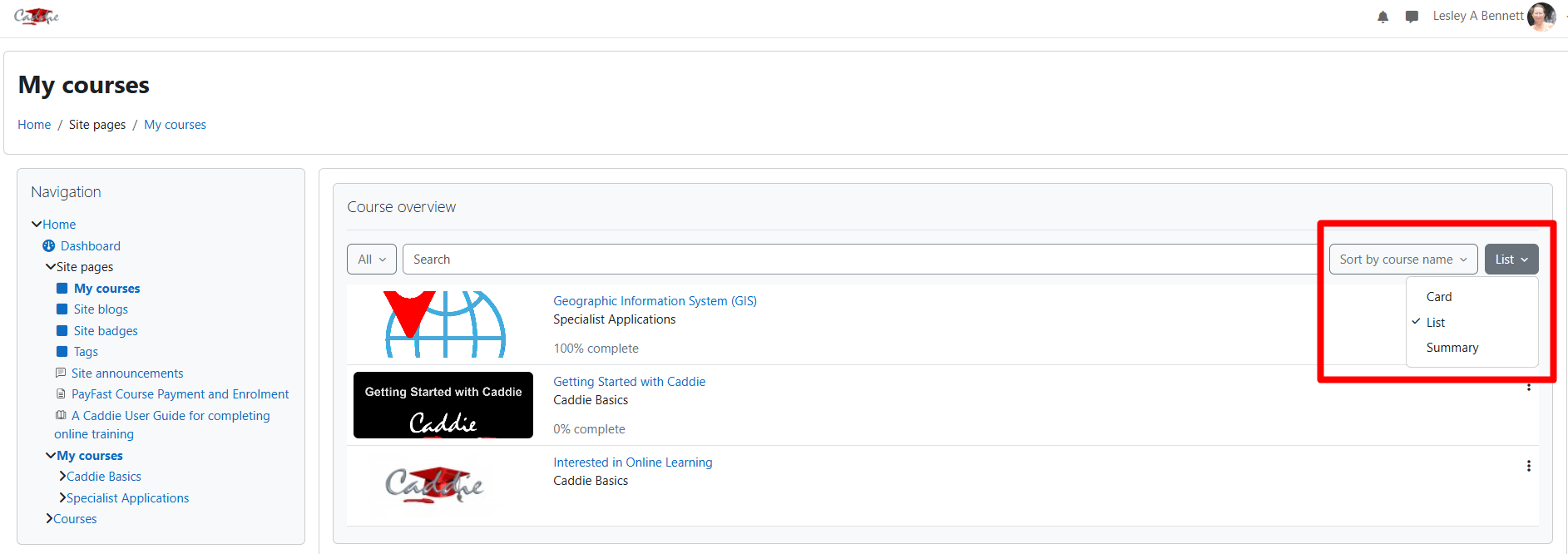Choose Summary view from the menu
This screenshot has height=554, width=1568.
[x=1452, y=348]
